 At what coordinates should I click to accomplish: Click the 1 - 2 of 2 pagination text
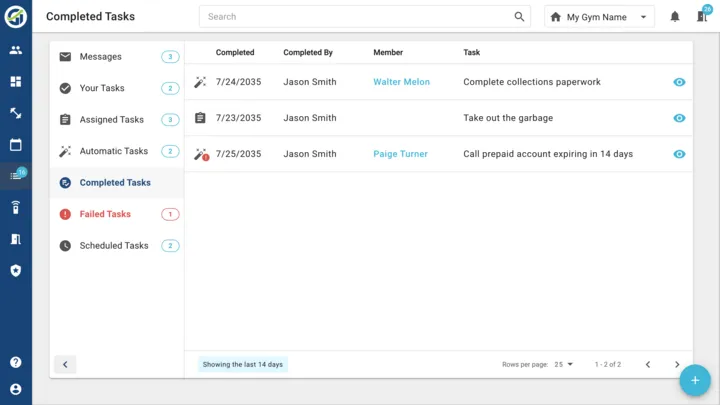click(608, 365)
